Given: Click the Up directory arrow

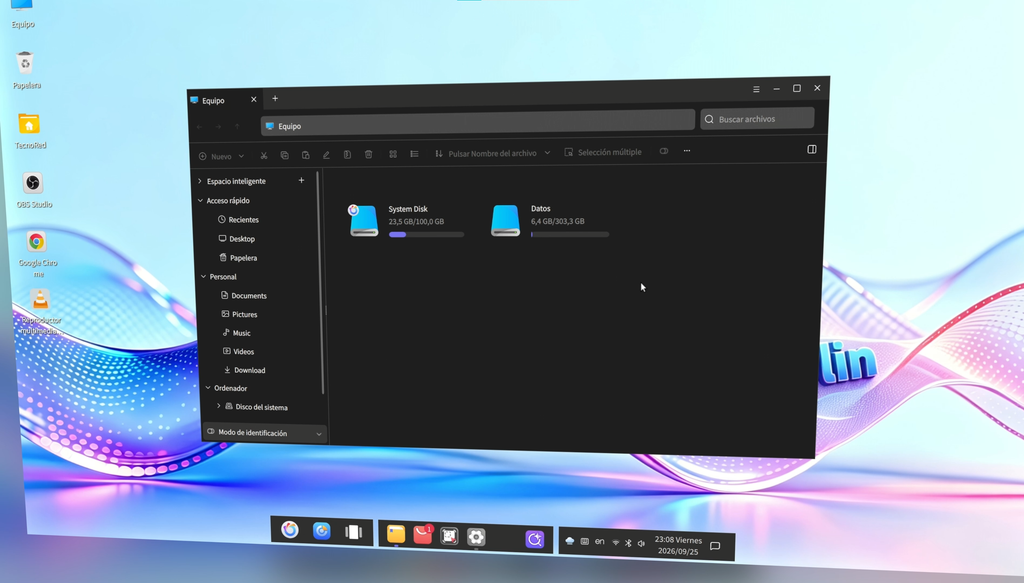Looking at the screenshot, I should pos(238,126).
